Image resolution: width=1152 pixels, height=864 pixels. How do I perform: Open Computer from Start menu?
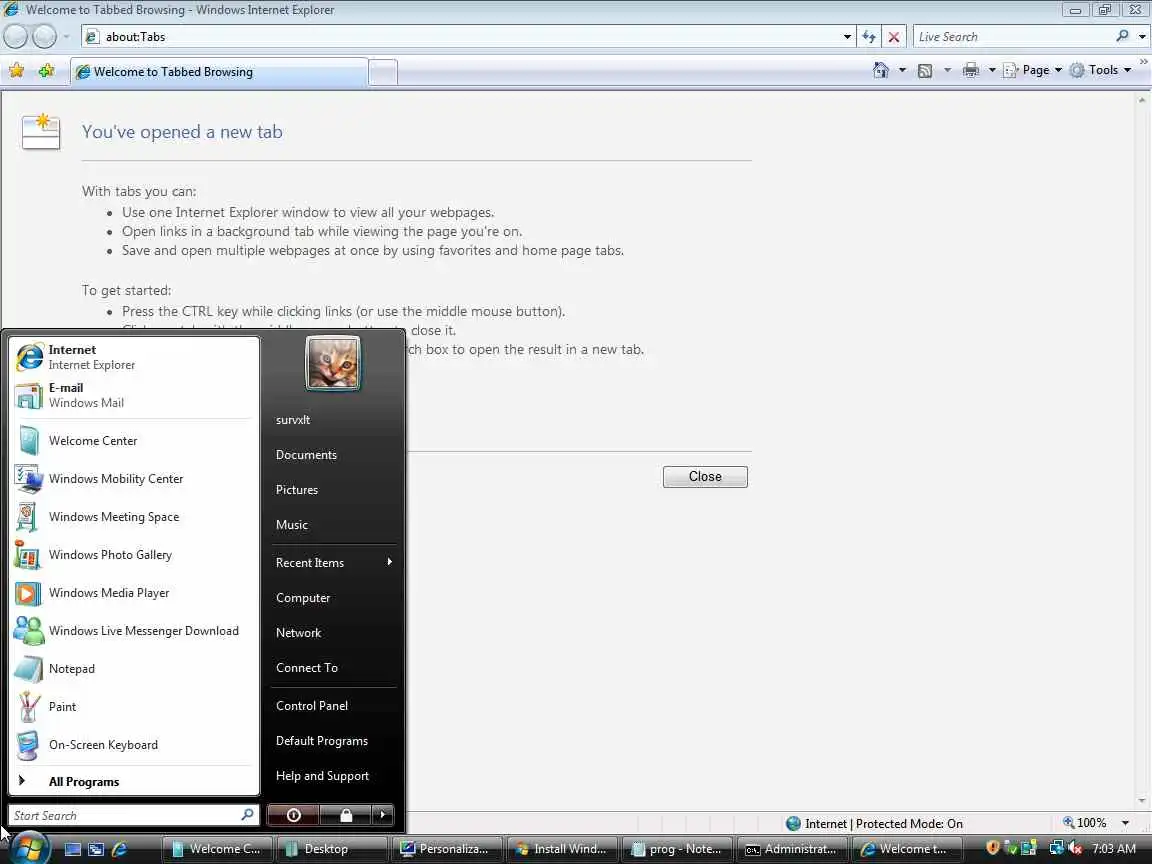pyautogui.click(x=334, y=598)
